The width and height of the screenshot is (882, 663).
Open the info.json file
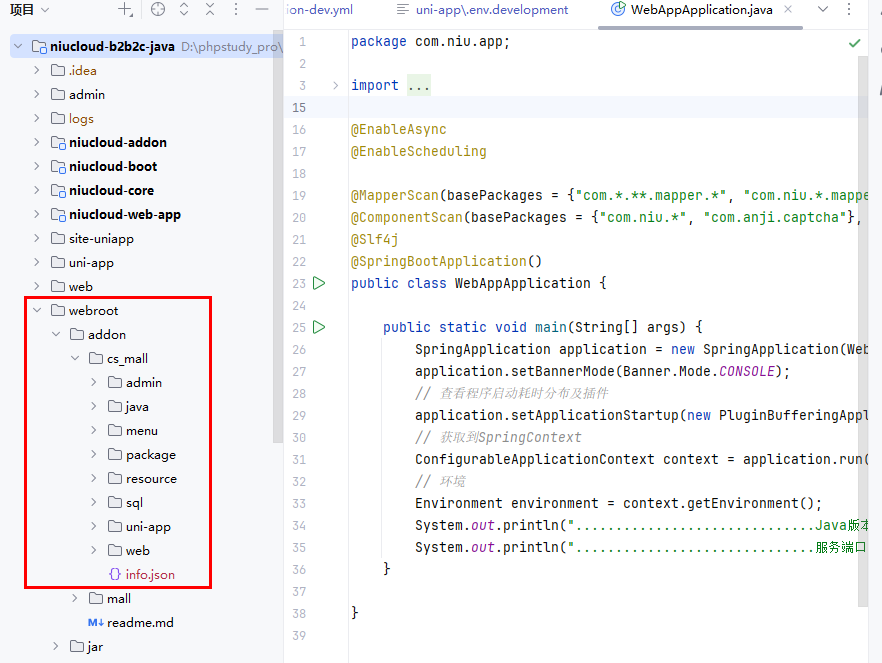(x=149, y=574)
